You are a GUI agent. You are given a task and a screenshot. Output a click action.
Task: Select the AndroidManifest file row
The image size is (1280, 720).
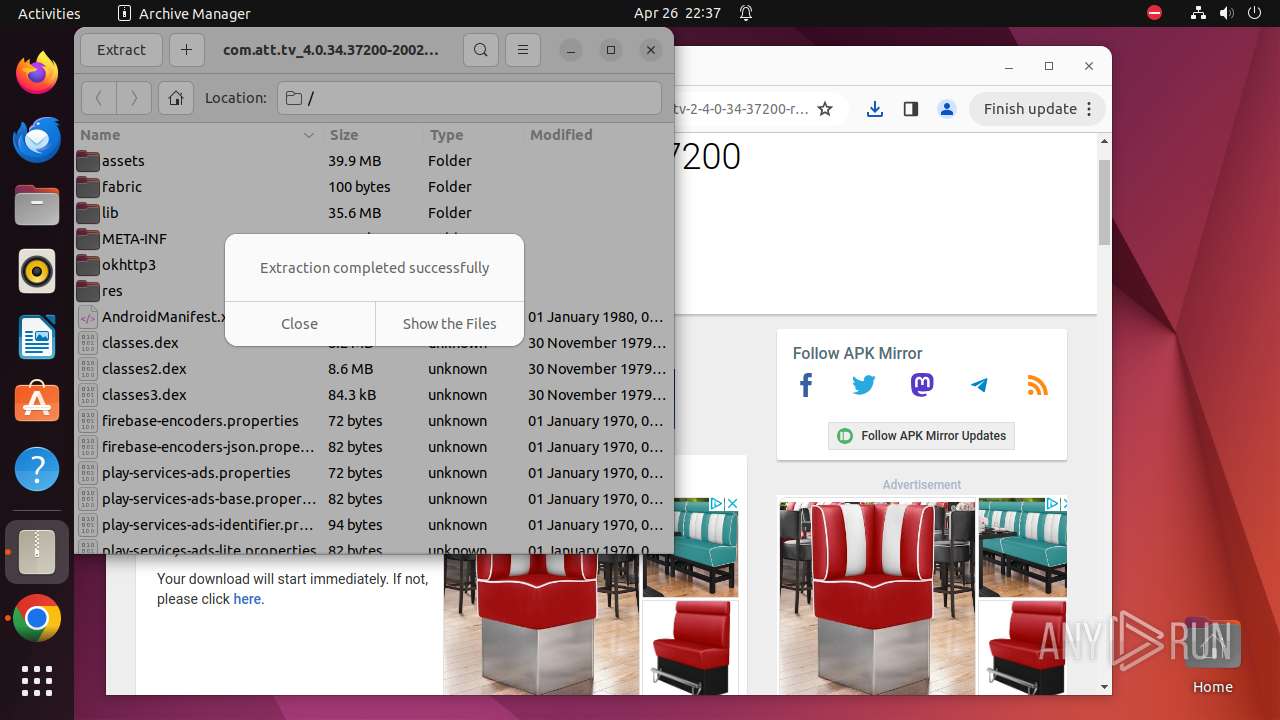pos(150,317)
